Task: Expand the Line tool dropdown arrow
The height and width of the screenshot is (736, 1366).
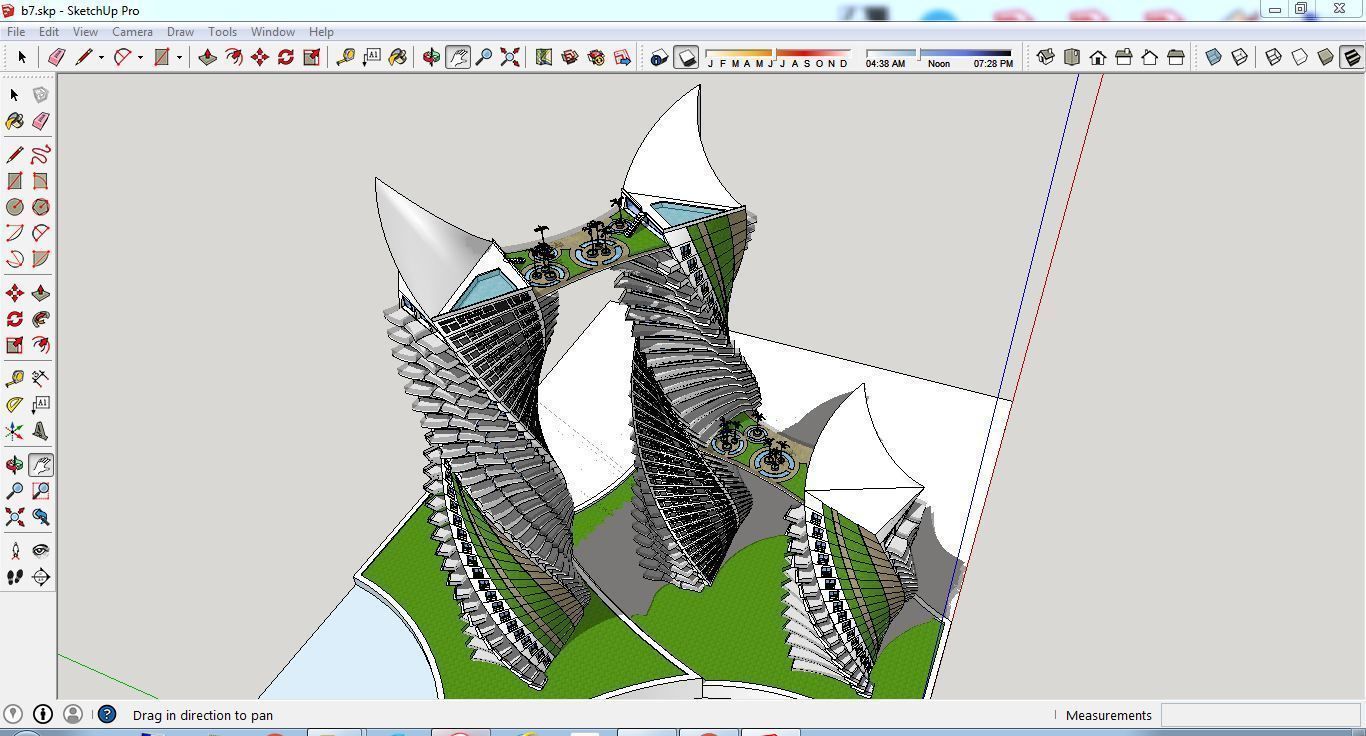Action: coord(101,58)
